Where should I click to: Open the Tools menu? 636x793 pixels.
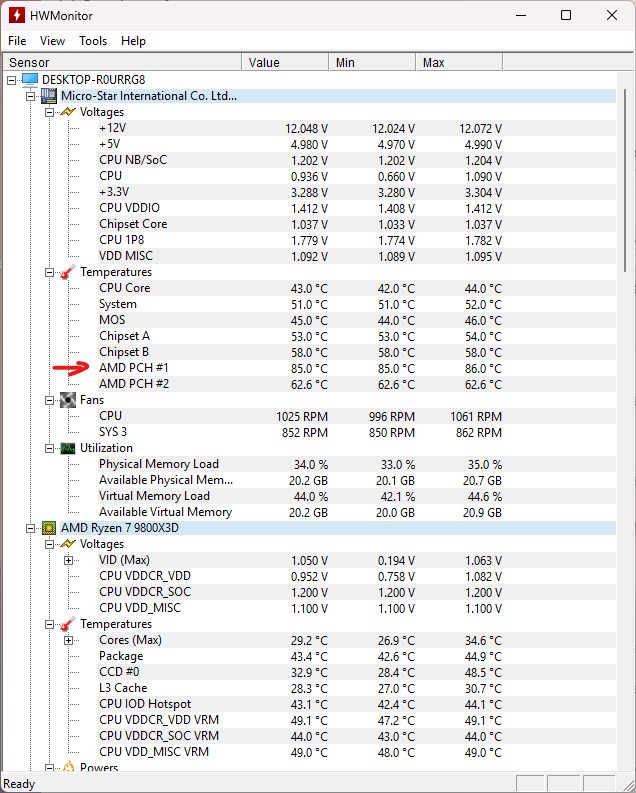pyautogui.click(x=93, y=41)
